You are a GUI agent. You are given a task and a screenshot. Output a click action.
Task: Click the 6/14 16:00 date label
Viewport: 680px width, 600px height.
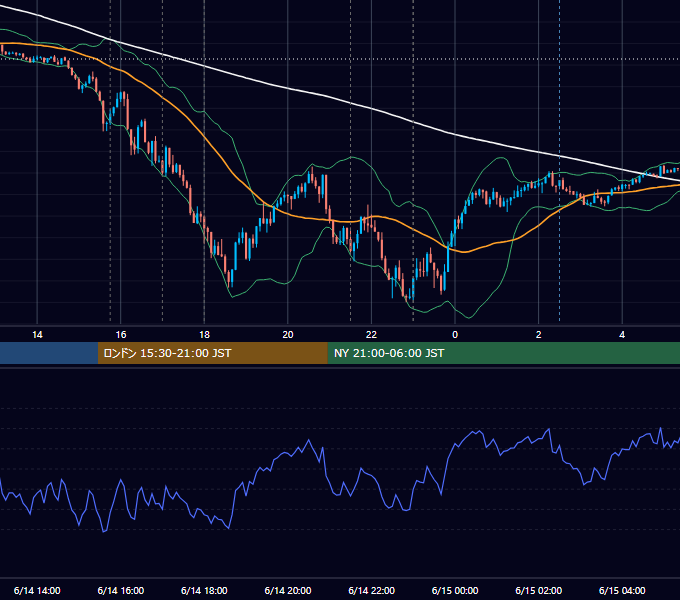121,590
